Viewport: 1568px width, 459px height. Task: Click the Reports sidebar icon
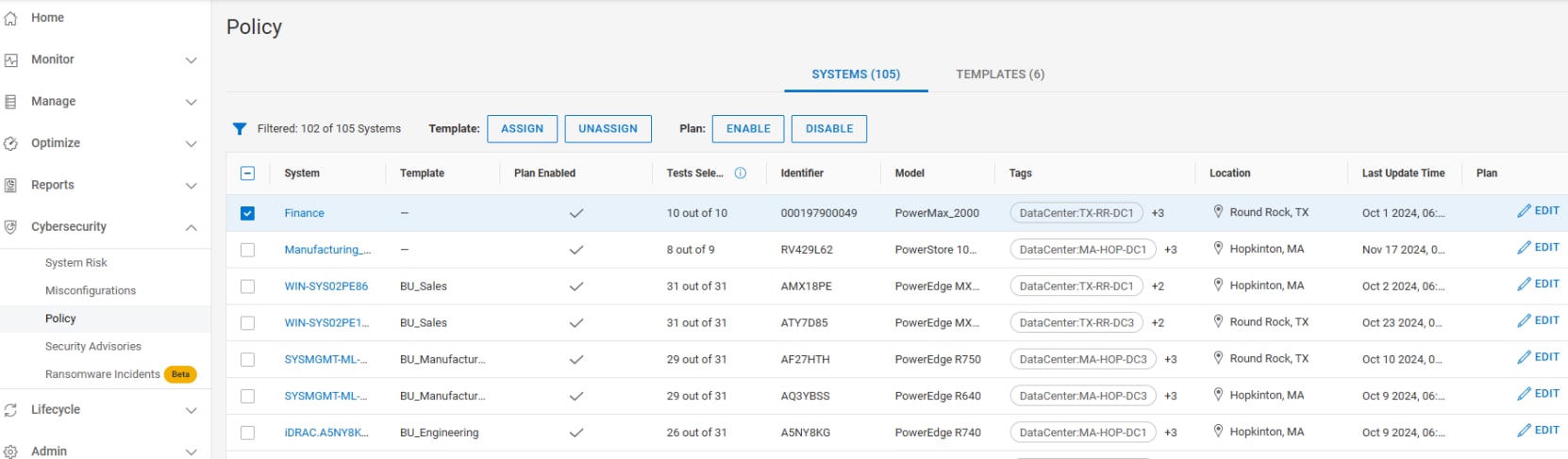tap(10, 186)
